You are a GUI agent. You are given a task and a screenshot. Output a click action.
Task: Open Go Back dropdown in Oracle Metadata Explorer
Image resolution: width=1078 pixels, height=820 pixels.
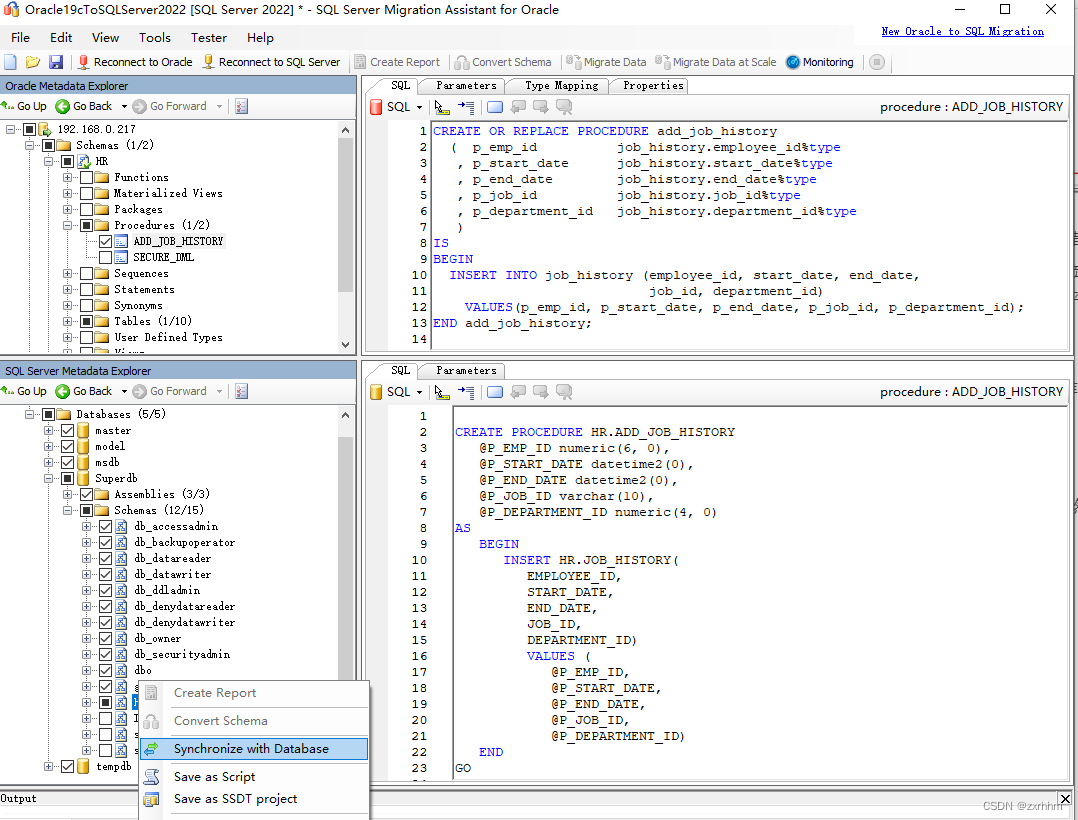(x=124, y=107)
